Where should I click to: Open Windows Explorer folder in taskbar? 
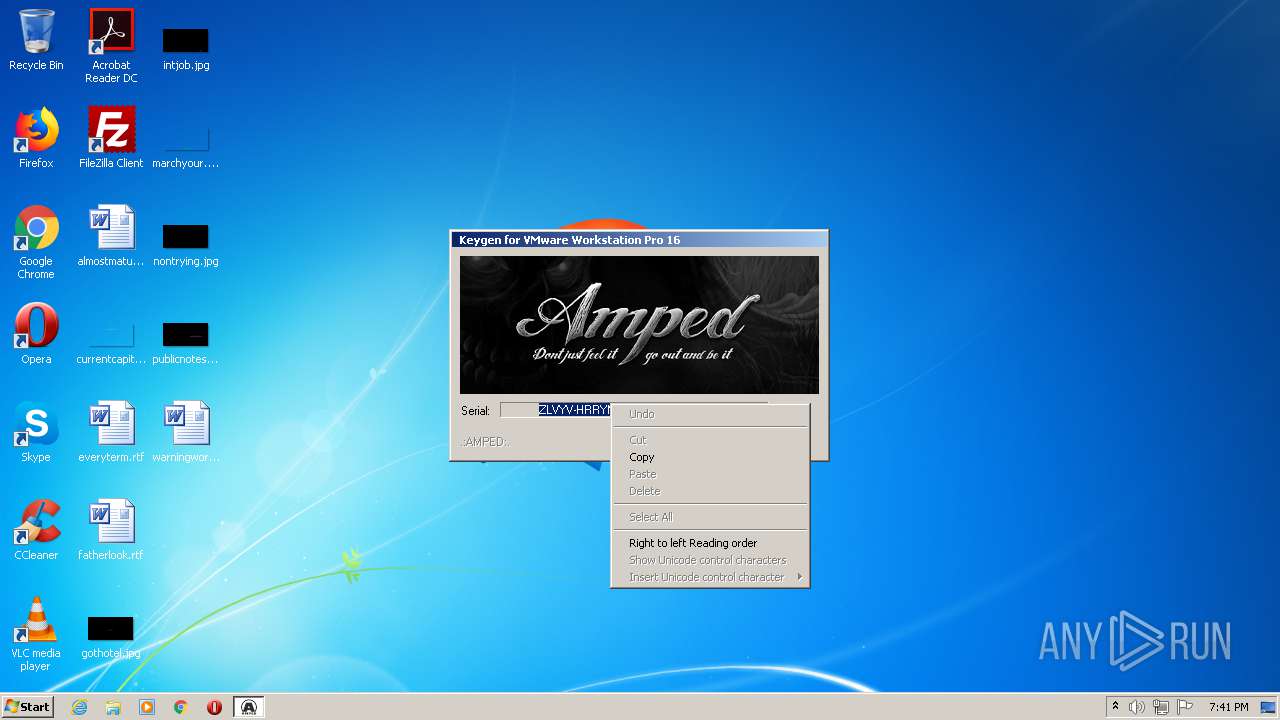click(113, 707)
